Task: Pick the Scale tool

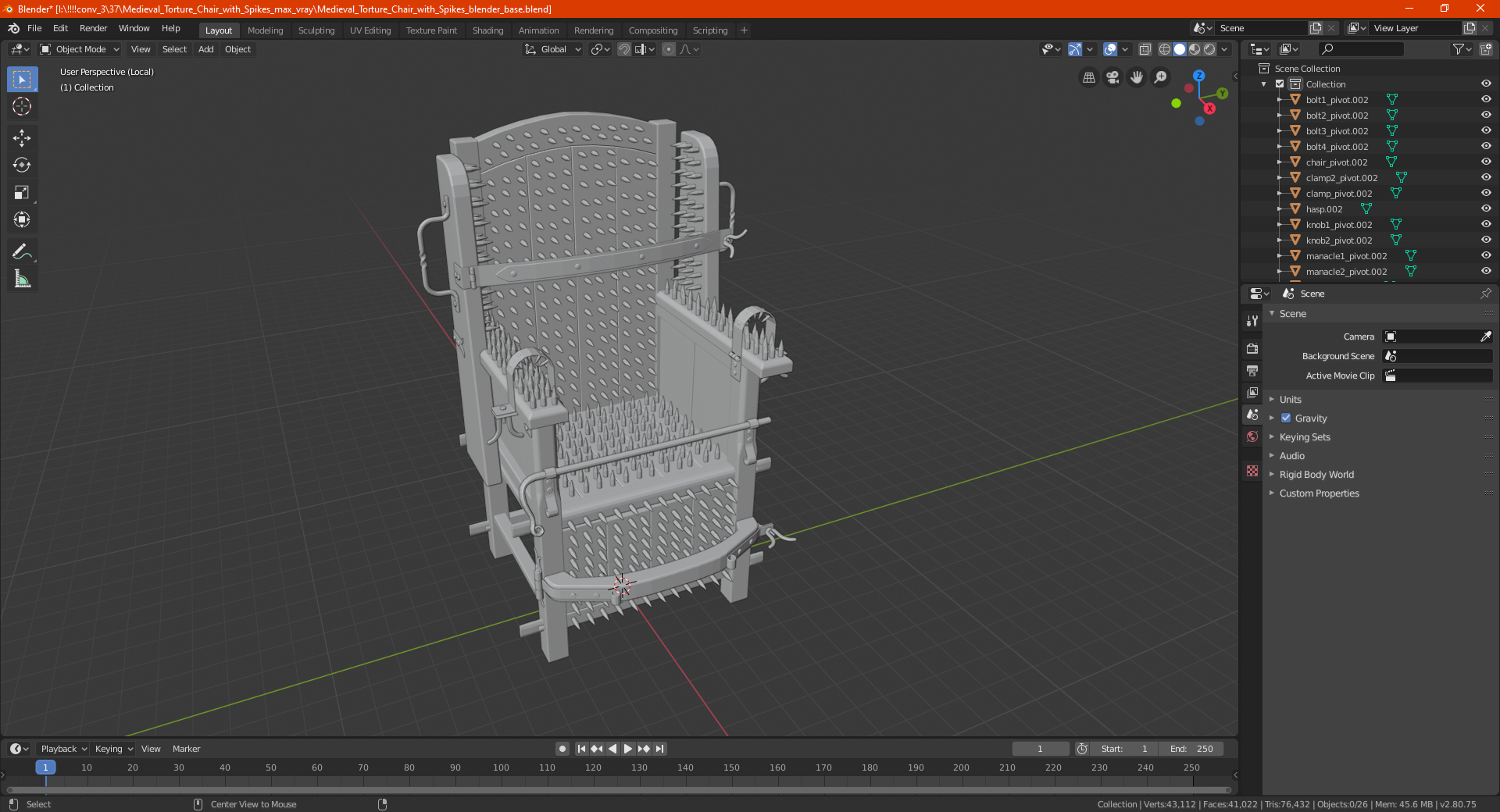Action: point(22,193)
